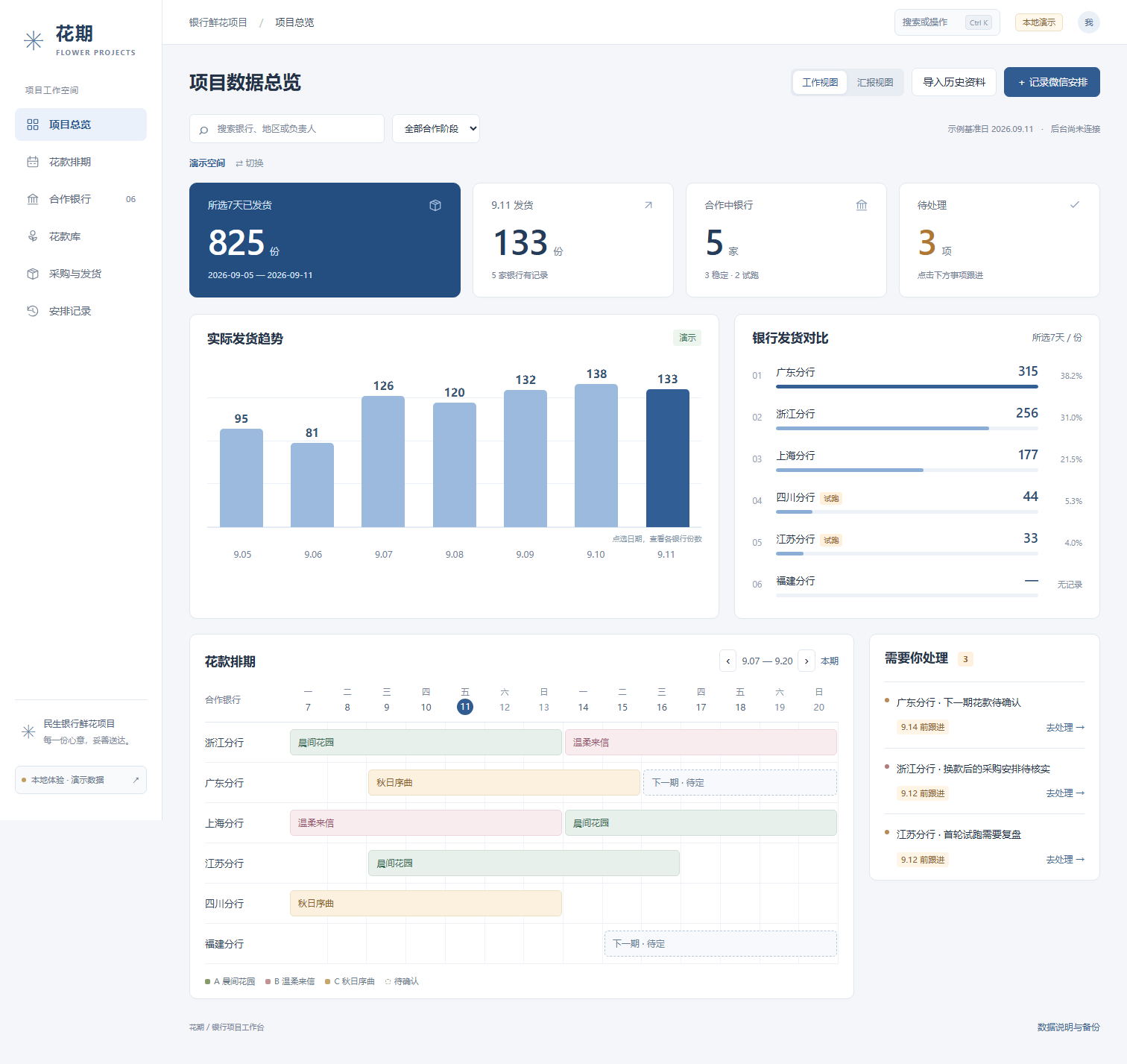Open the 花款库 sidebar menu item
Viewport: 1127px width, 1064px height.
pyautogui.click(x=80, y=236)
